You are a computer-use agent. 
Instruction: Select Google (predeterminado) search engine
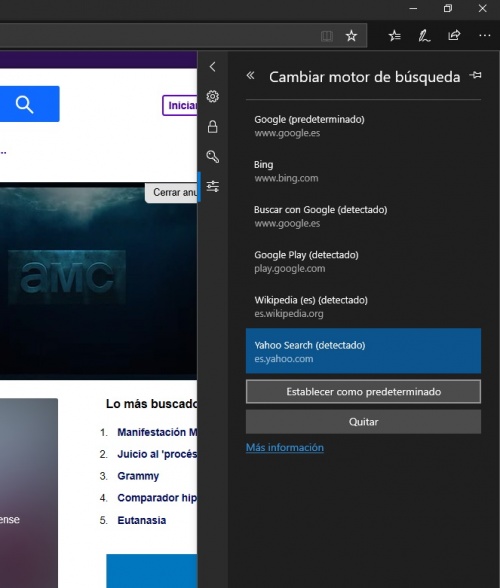[x=363, y=126]
